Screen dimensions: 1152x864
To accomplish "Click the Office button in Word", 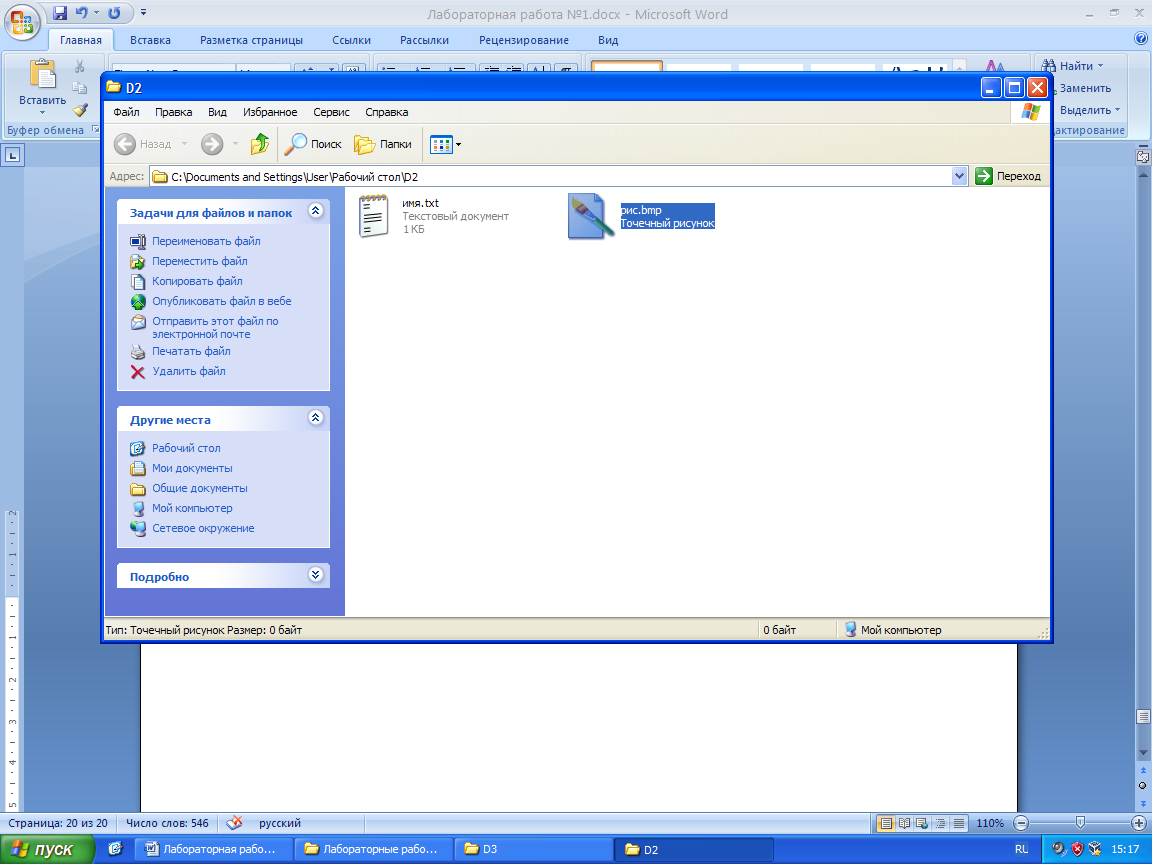I will coord(22,21).
